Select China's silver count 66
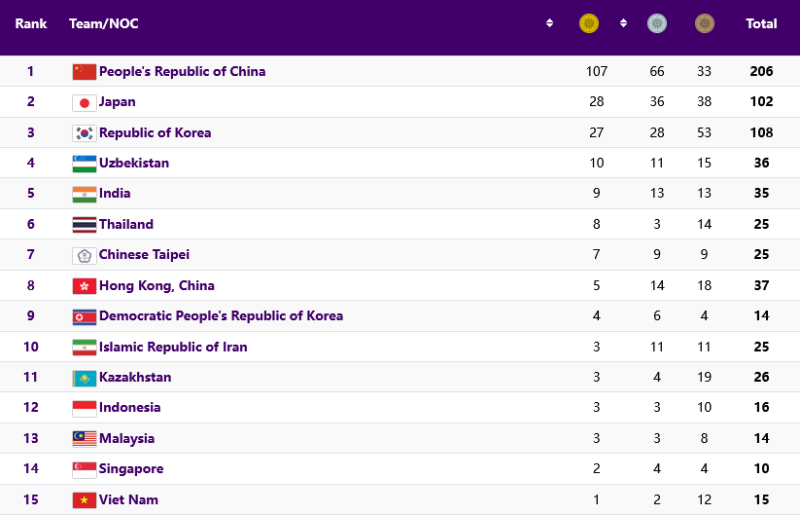The image size is (800, 515). (657, 71)
